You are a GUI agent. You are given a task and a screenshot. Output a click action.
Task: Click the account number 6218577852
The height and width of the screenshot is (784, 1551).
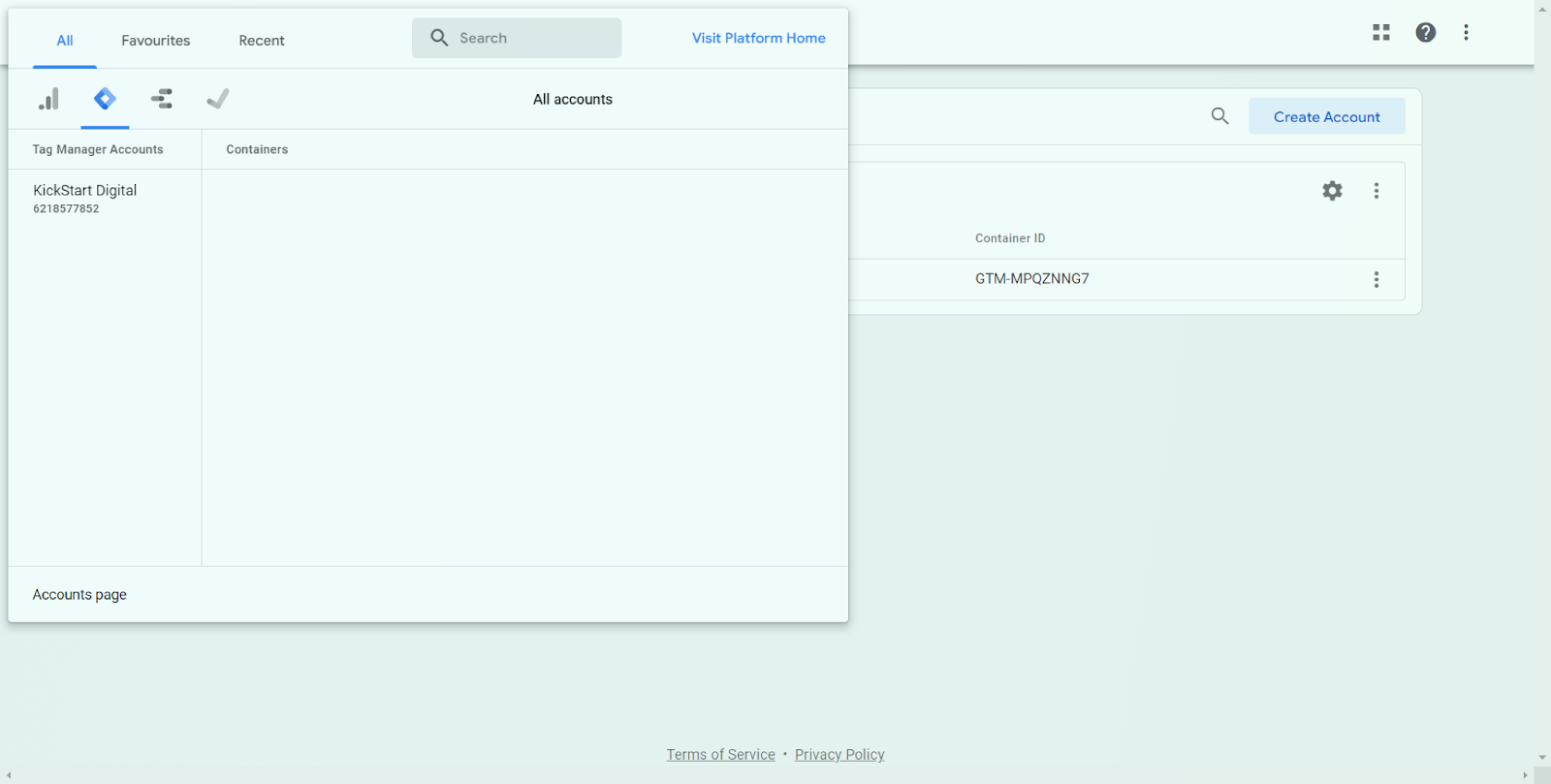tap(66, 208)
